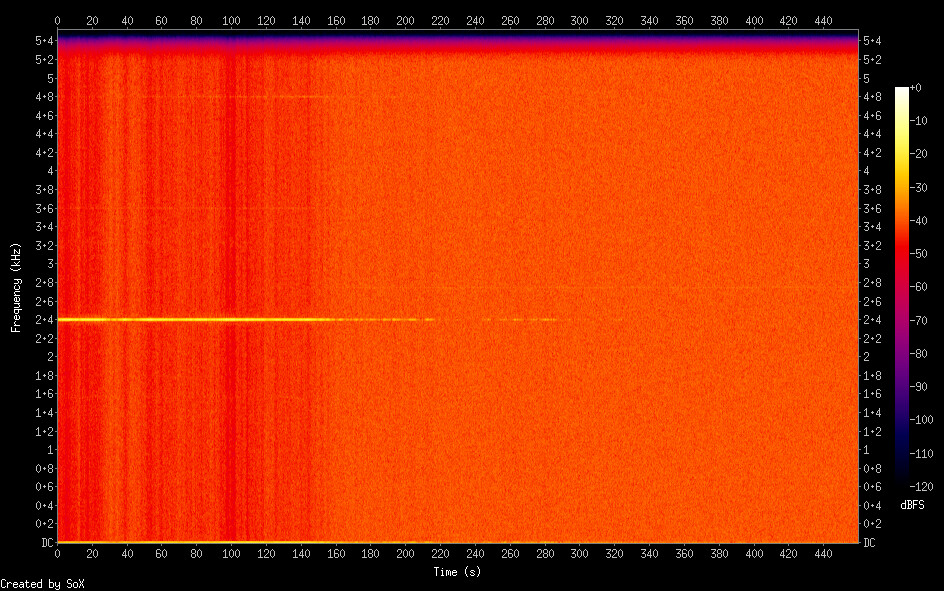
Task: Click the 5.4 label on the right frequency axis
Action: tap(872, 41)
